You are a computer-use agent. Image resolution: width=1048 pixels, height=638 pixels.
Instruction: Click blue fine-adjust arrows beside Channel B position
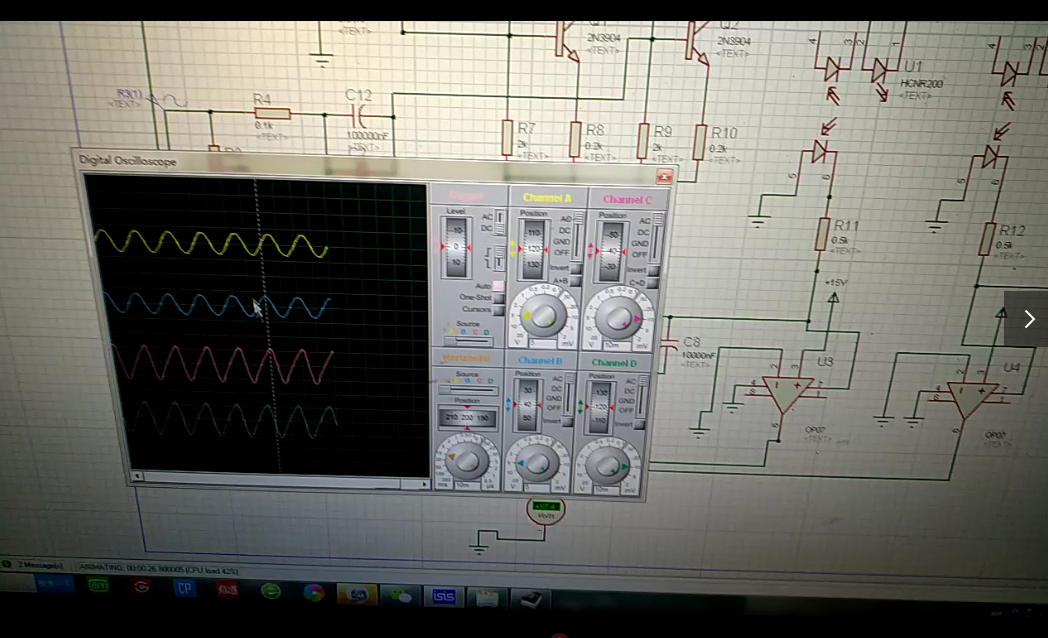pos(509,404)
